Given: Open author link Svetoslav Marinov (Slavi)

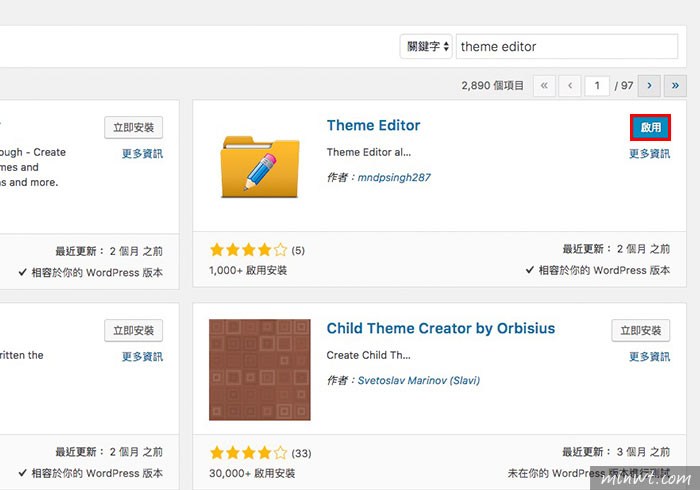Looking at the screenshot, I should coord(419,381).
